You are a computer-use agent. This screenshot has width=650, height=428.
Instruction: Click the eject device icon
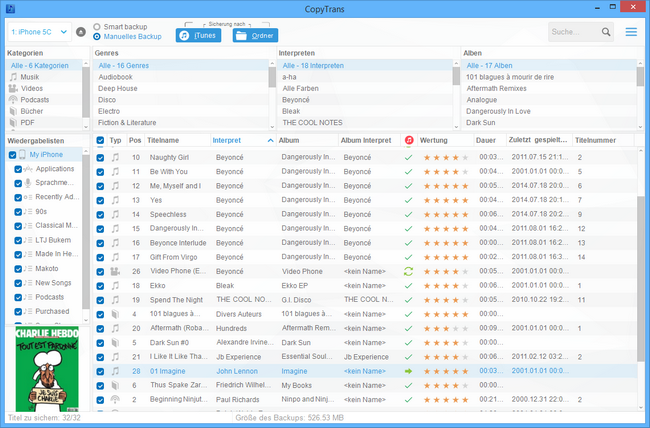click(81, 32)
